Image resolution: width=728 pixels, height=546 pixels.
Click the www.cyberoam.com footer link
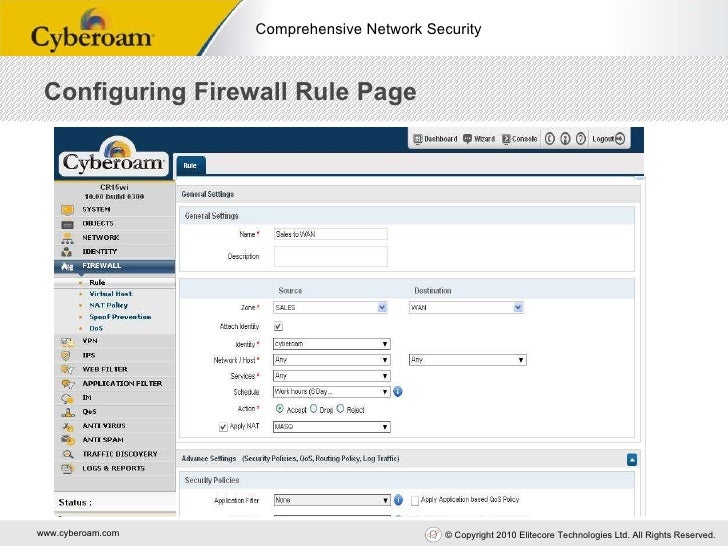point(78,533)
